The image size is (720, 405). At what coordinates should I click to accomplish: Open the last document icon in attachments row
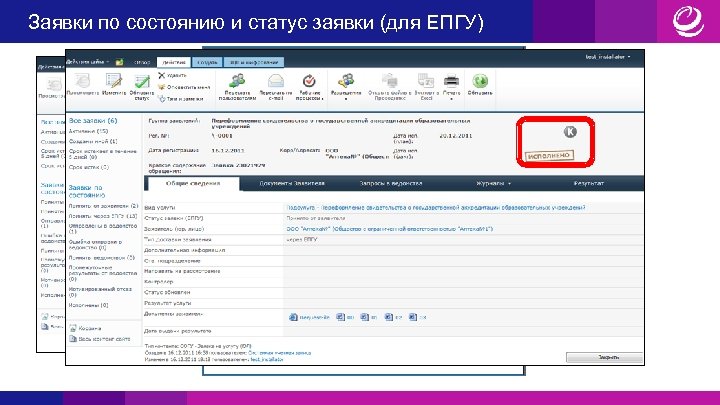pos(413,317)
